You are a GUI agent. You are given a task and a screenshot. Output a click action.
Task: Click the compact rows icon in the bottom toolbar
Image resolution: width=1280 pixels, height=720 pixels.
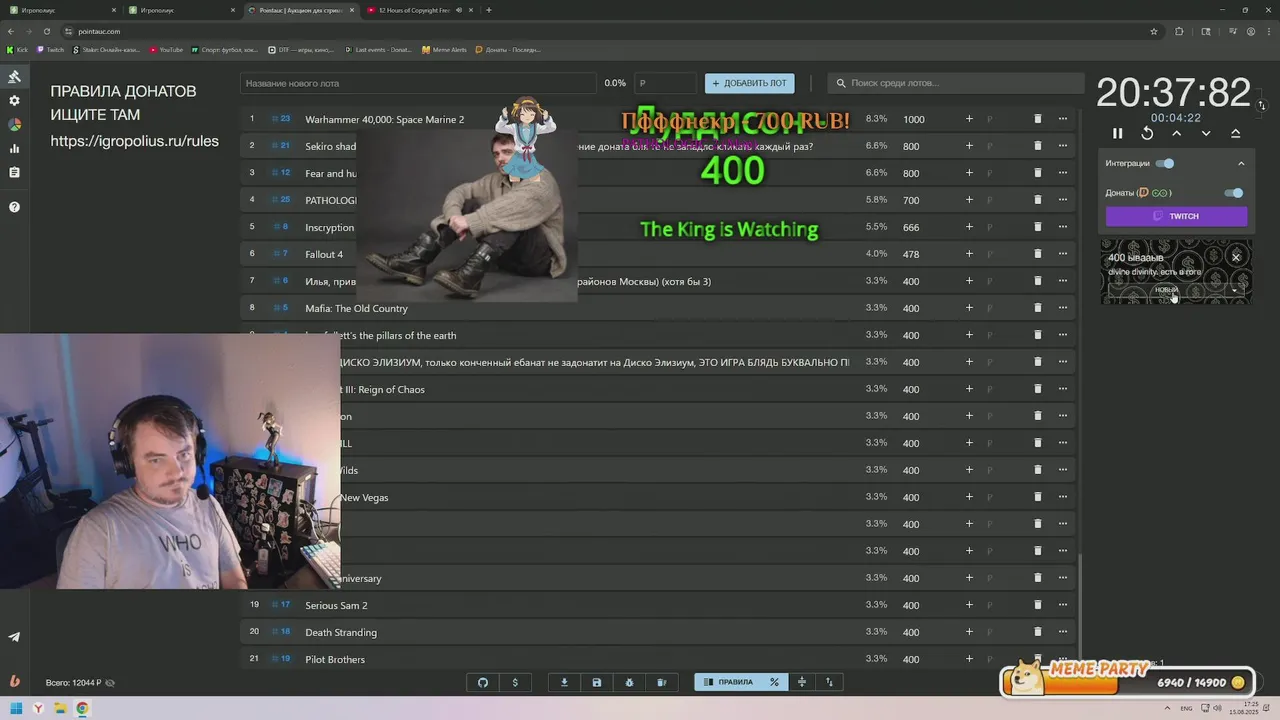click(x=801, y=682)
